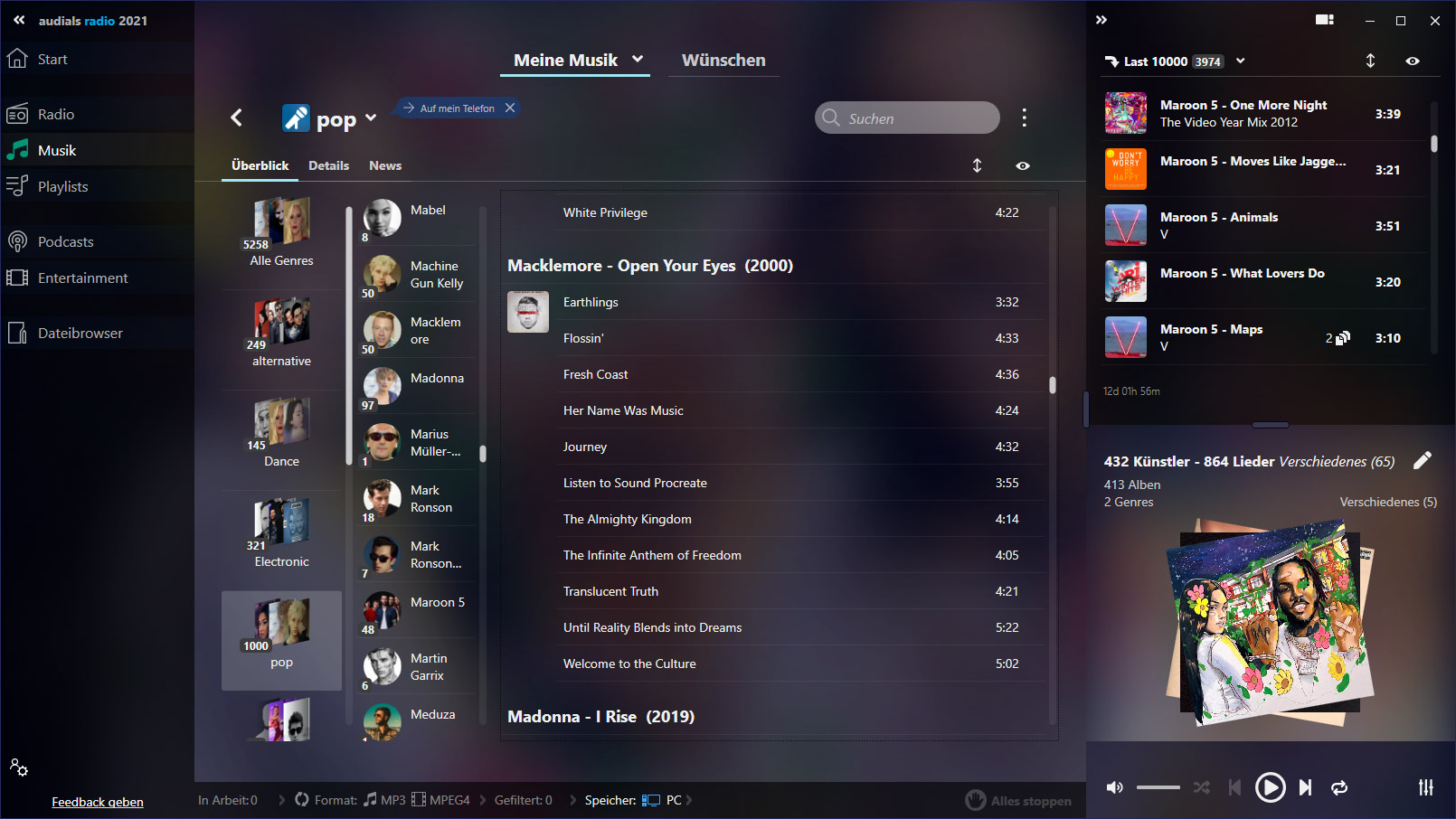
Task: Switch to the Details tab
Action: (328, 165)
